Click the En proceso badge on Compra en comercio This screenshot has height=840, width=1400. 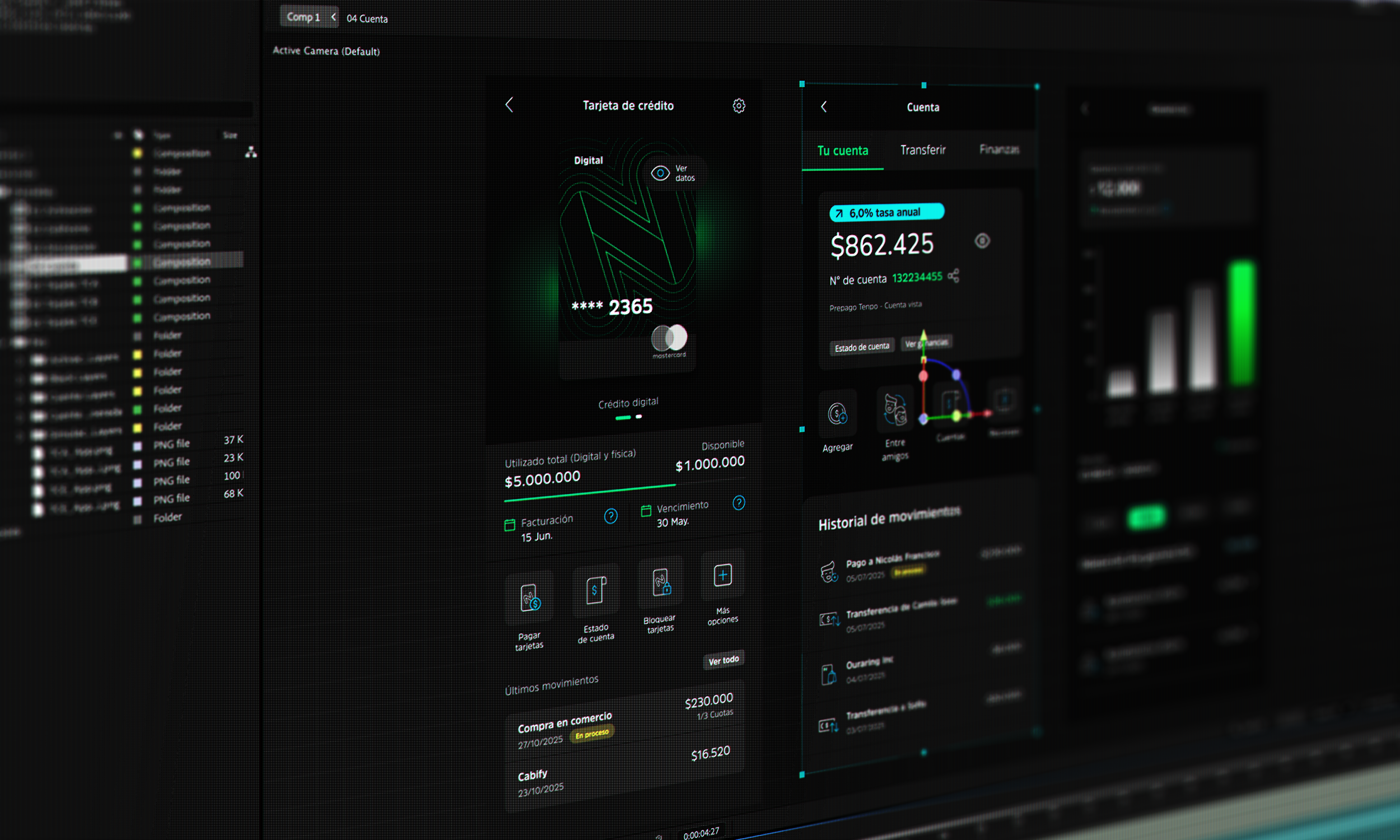592,734
